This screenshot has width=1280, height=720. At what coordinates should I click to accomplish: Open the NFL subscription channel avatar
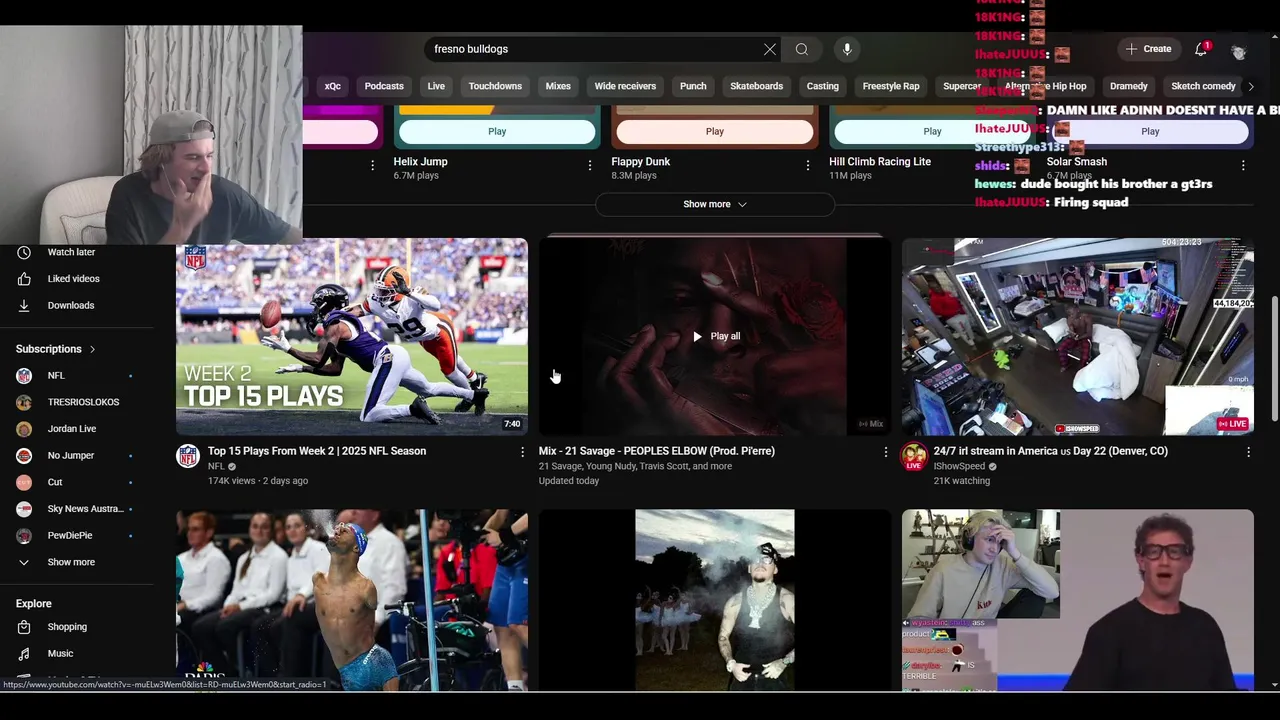(24, 376)
